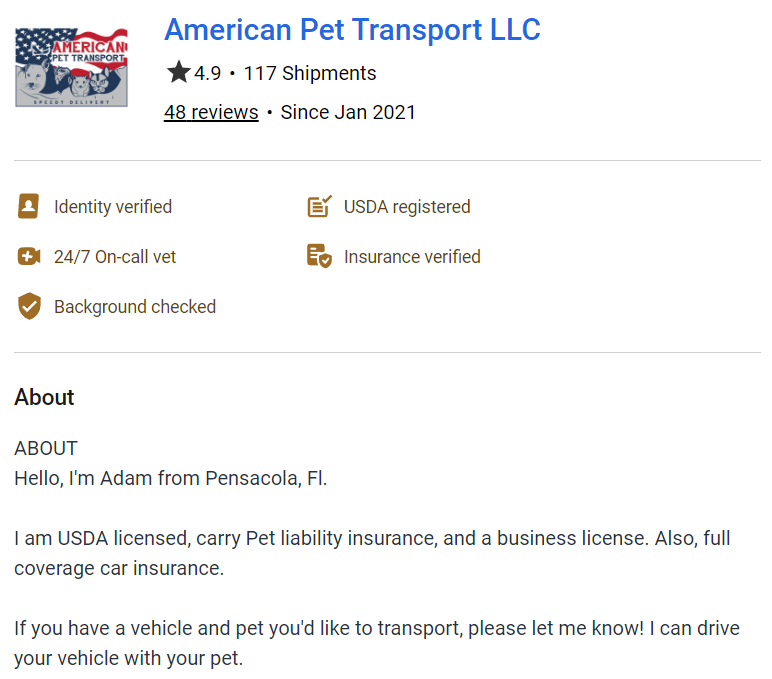This screenshot has width=772, height=679.
Task: Click the 117 Shipments text
Action: click(x=310, y=73)
